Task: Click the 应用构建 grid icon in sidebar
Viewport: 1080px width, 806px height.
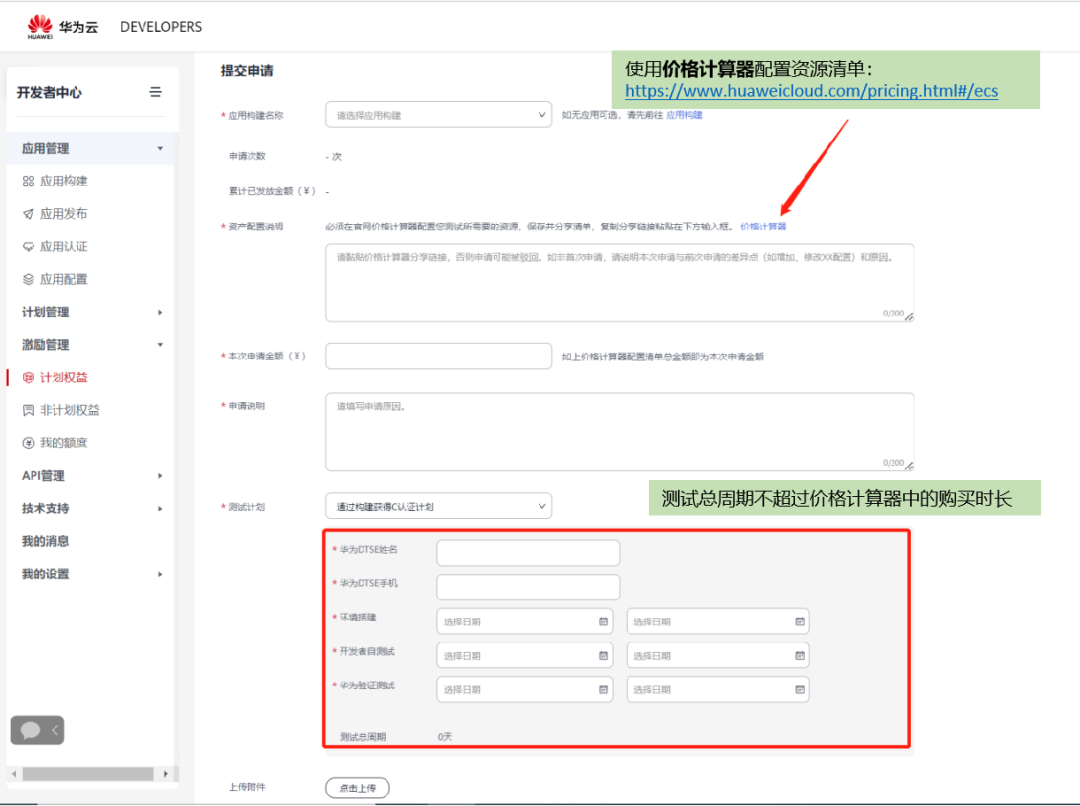Action: tap(28, 181)
